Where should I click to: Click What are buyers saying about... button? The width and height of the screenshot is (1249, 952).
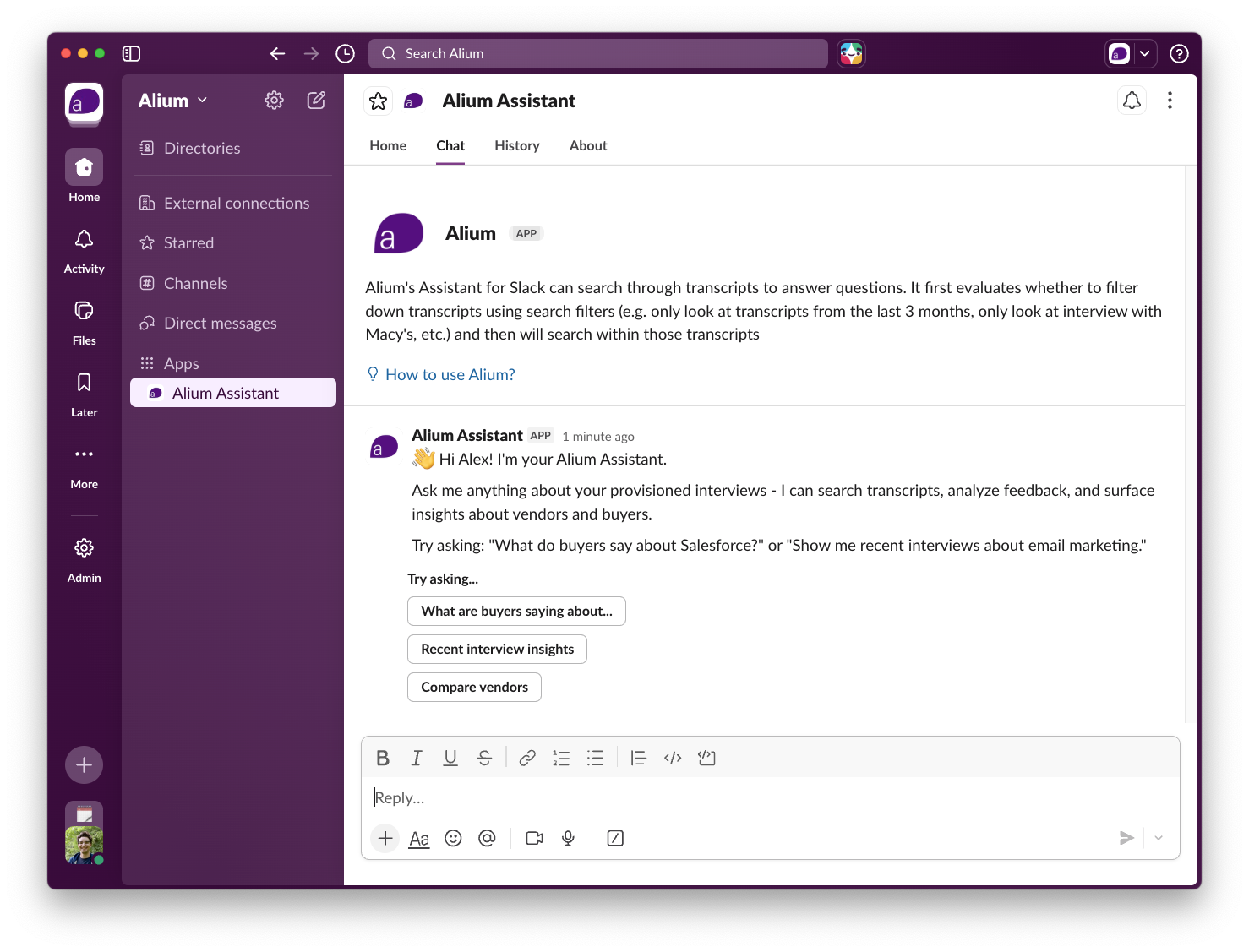click(516, 611)
